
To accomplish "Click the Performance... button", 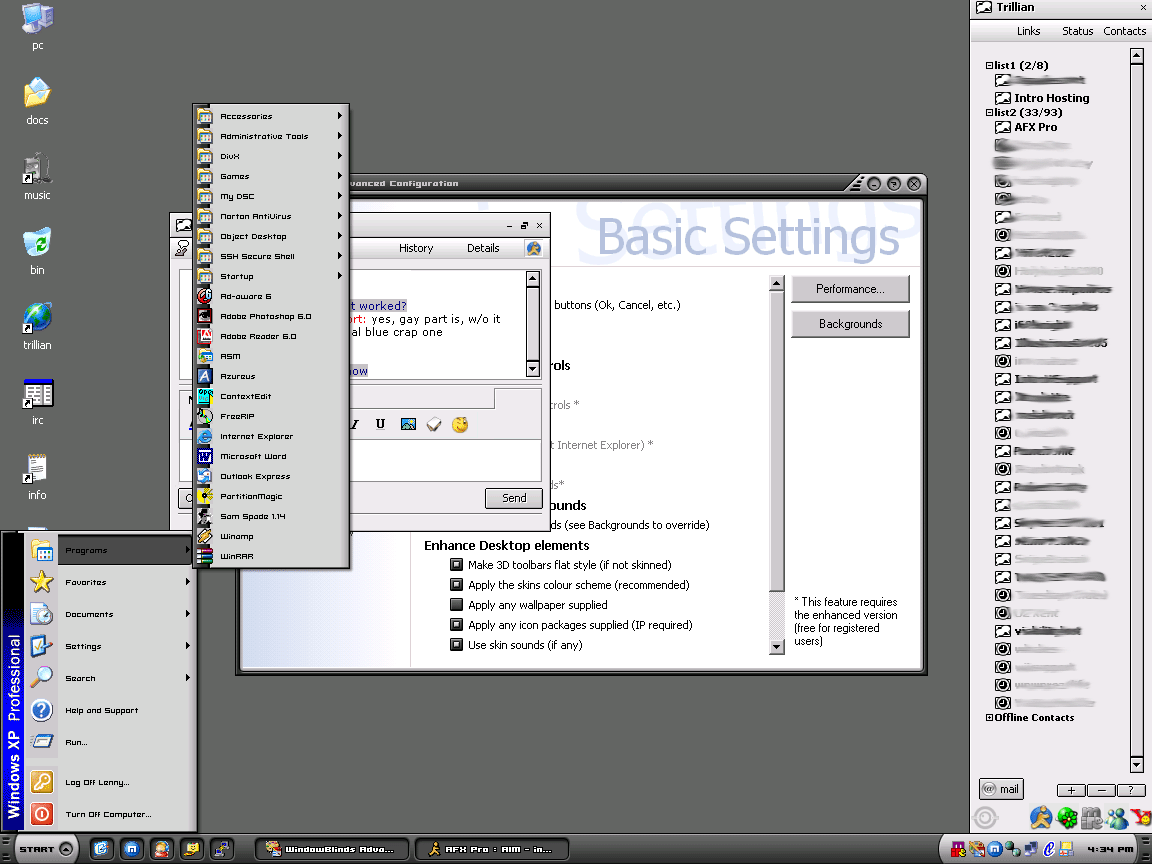I will (850, 289).
